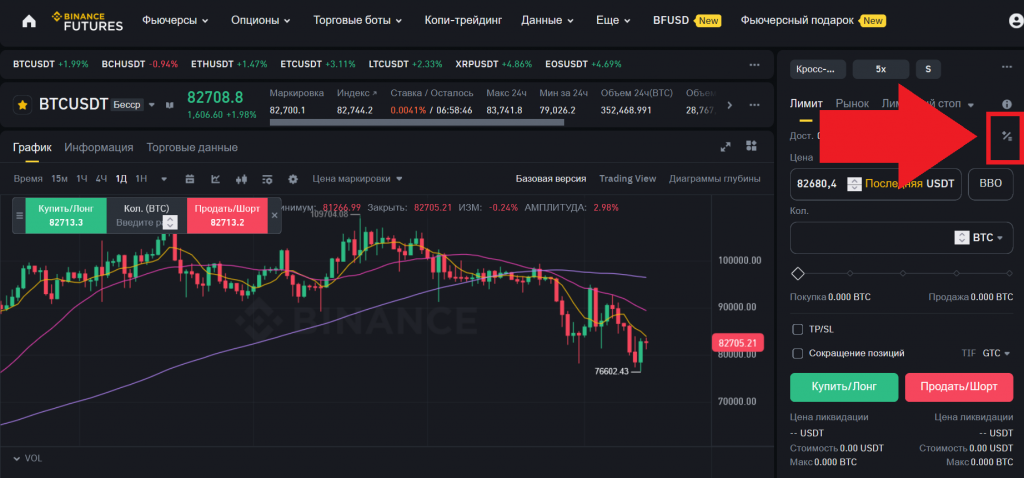
Task: Expand chart to fullscreen
Action: [725, 147]
